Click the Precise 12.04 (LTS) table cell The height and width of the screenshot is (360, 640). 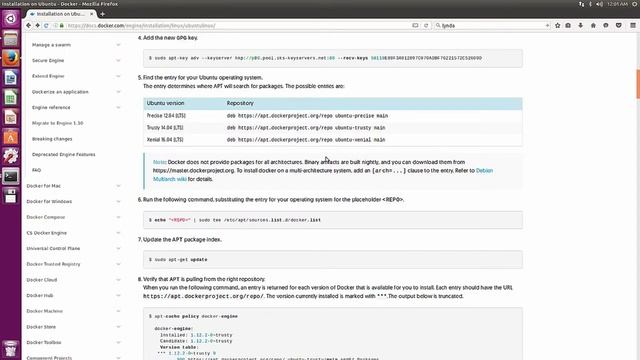[166, 116]
